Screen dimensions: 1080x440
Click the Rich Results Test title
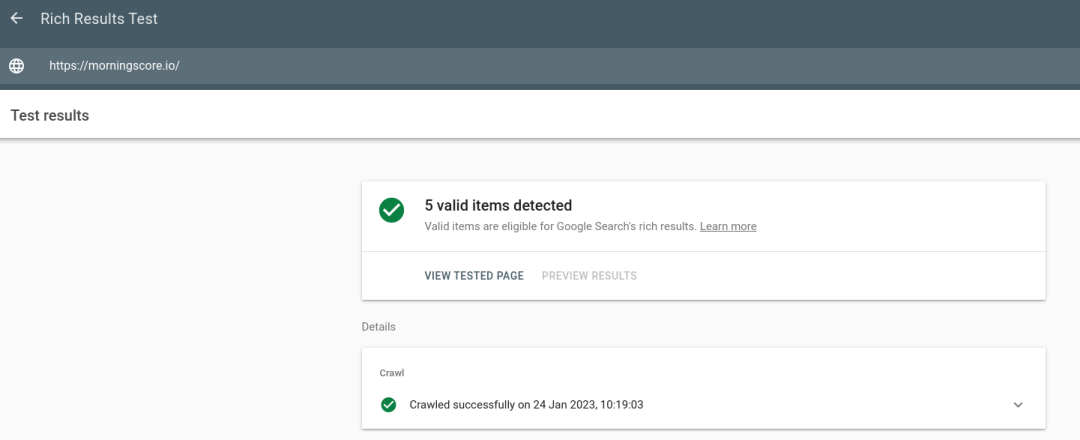point(99,19)
